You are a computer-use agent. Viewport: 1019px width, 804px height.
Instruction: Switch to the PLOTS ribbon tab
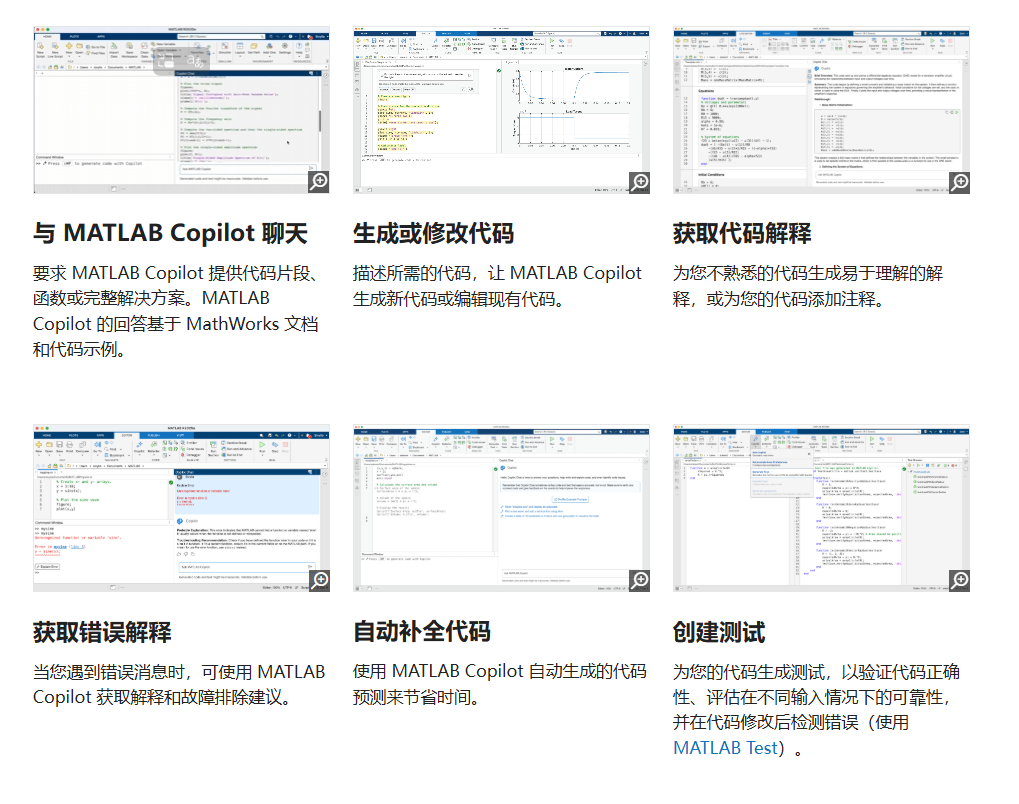74,36
